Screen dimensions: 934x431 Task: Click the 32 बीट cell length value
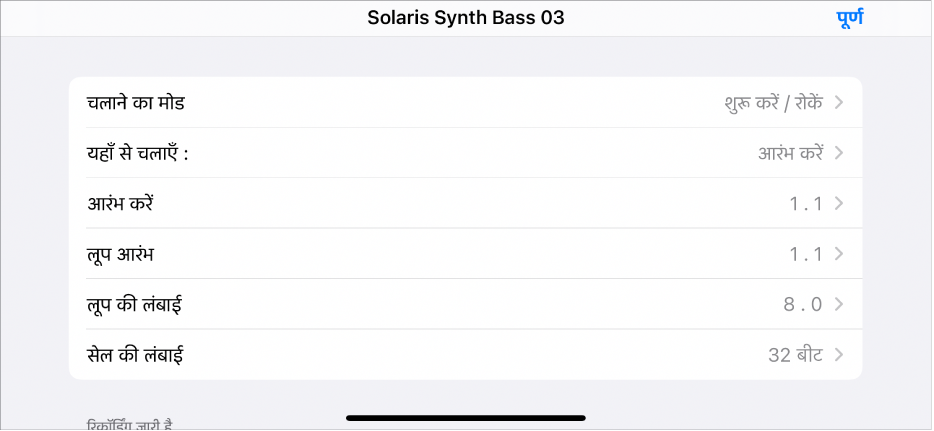794,354
